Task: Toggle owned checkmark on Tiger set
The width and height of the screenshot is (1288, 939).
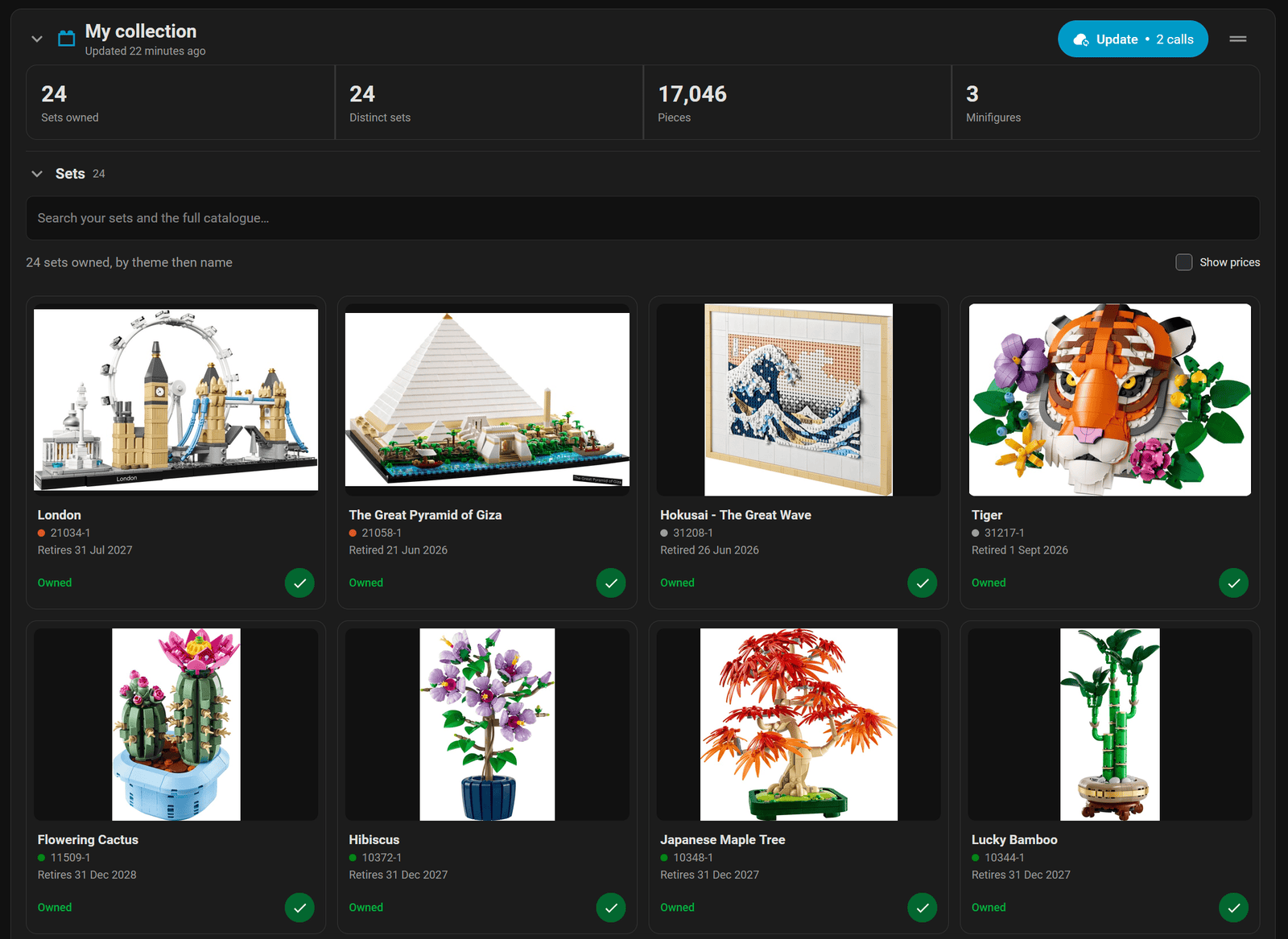Action: coord(1234,583)
